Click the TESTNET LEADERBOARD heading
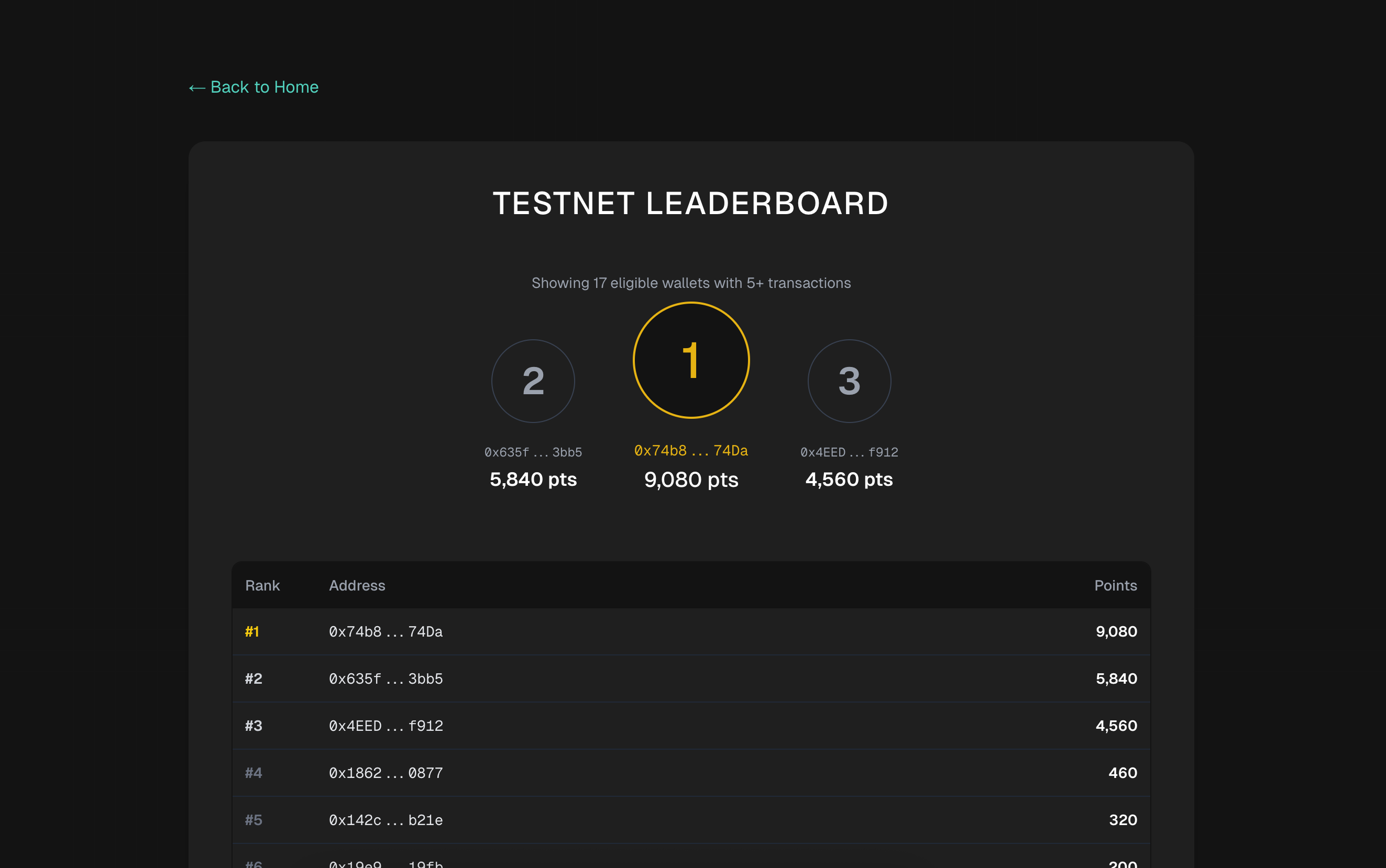The width and height of the screenshot is (1386, 868). coord(691,203)
